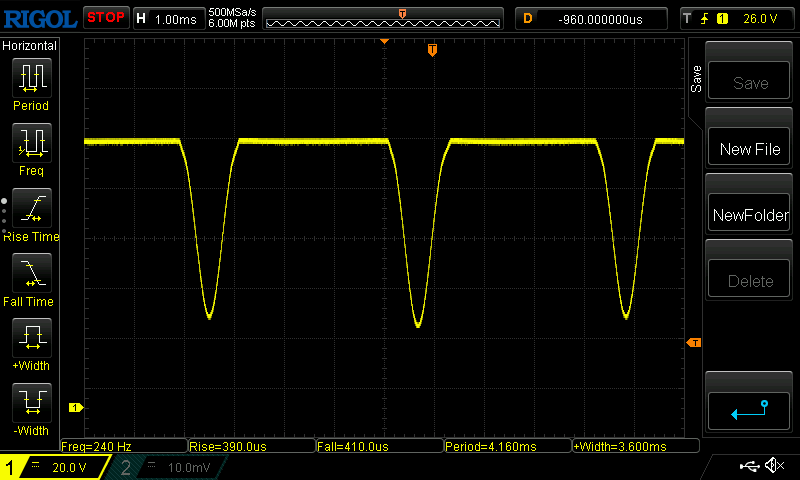The height and width of the screenshot is (480, 800).
Task: Click the orange trigger level marker at right edge
Action: click(694, 343)
